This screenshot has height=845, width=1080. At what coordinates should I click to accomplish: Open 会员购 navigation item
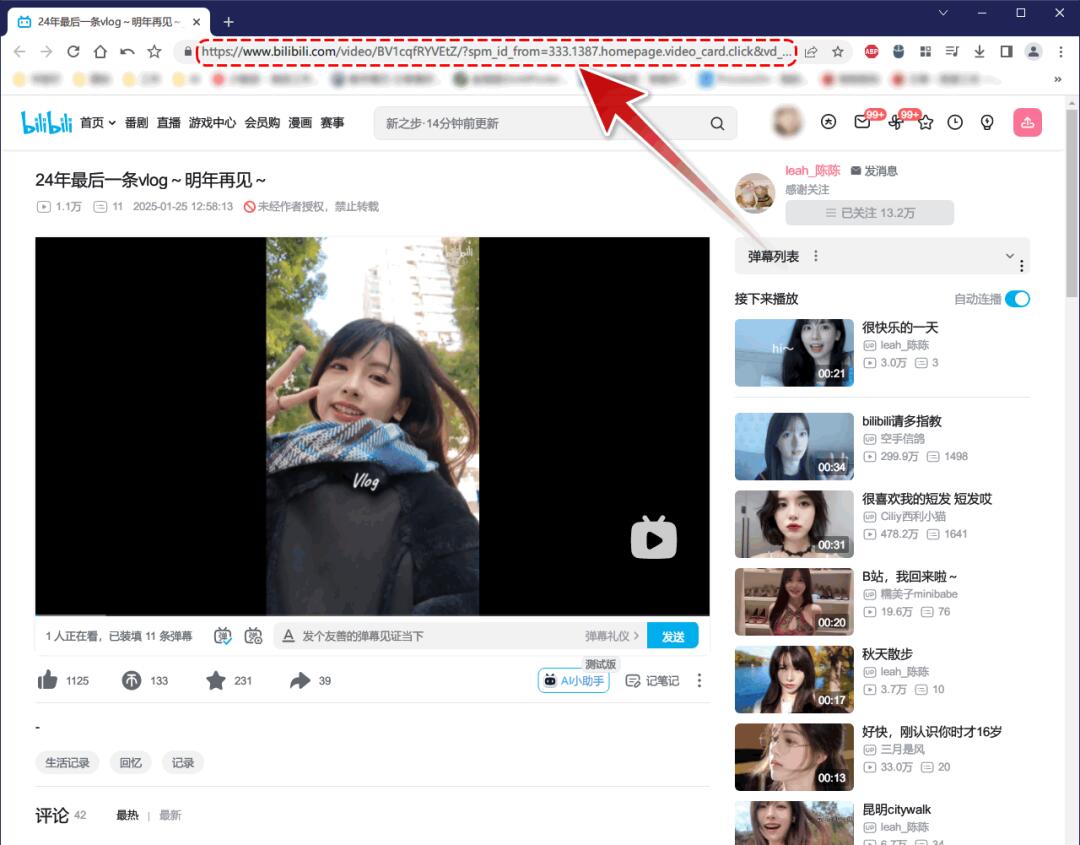(x=262, y=123)
